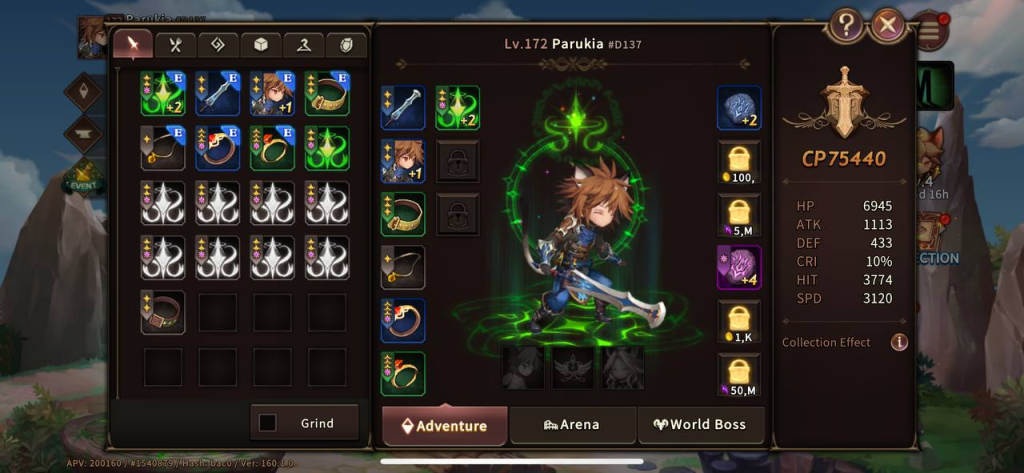This screenshot has width=1024, height=473.
Task: Open the cube materials inventory tab
Action: tap(261, 44)
